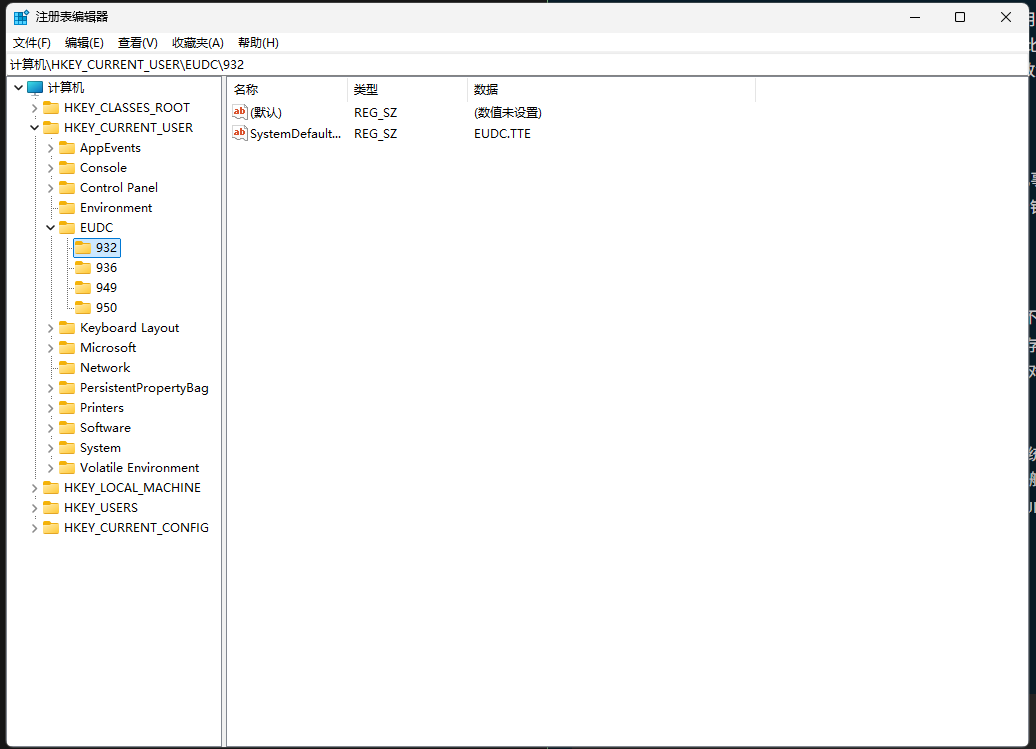Open the 编辑(E) menu
The image size is (1036, 749).
tap(84, 43)
